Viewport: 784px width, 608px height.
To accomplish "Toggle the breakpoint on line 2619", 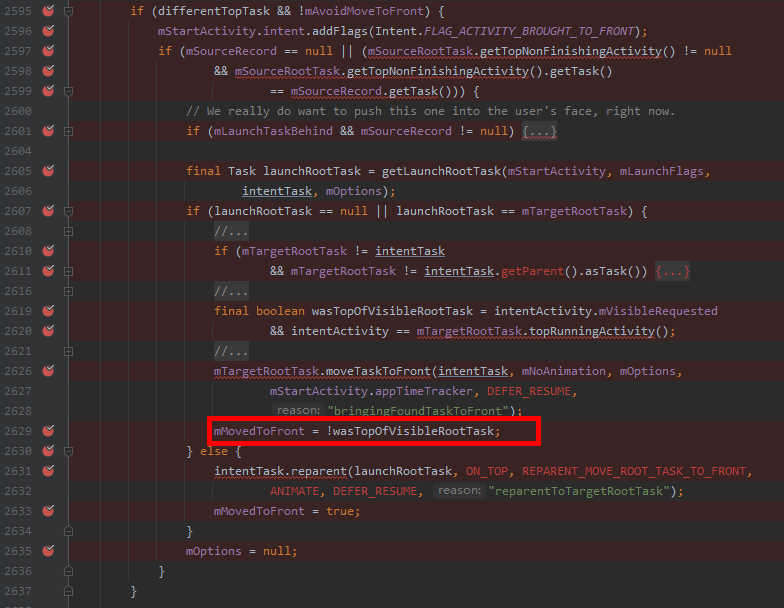I will coord(48,310).
